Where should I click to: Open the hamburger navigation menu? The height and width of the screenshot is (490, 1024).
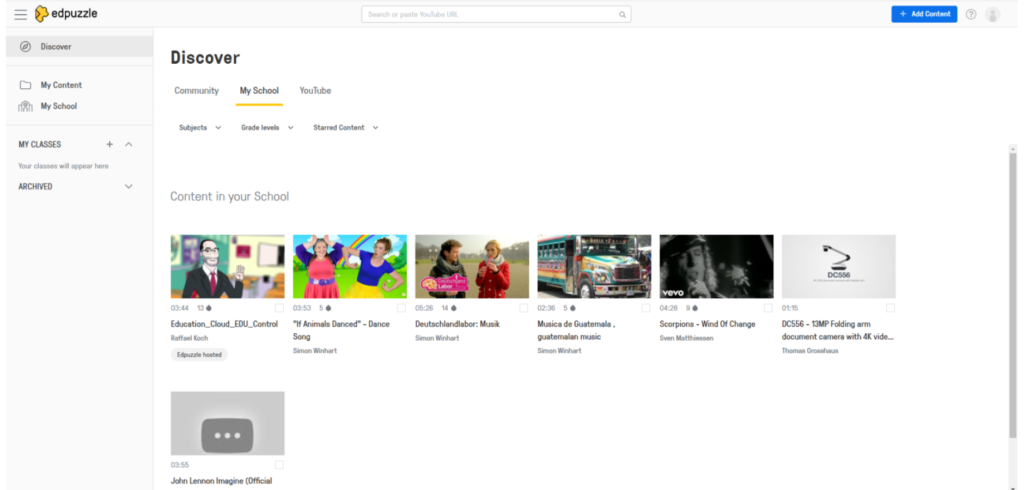tap(21, 14)
